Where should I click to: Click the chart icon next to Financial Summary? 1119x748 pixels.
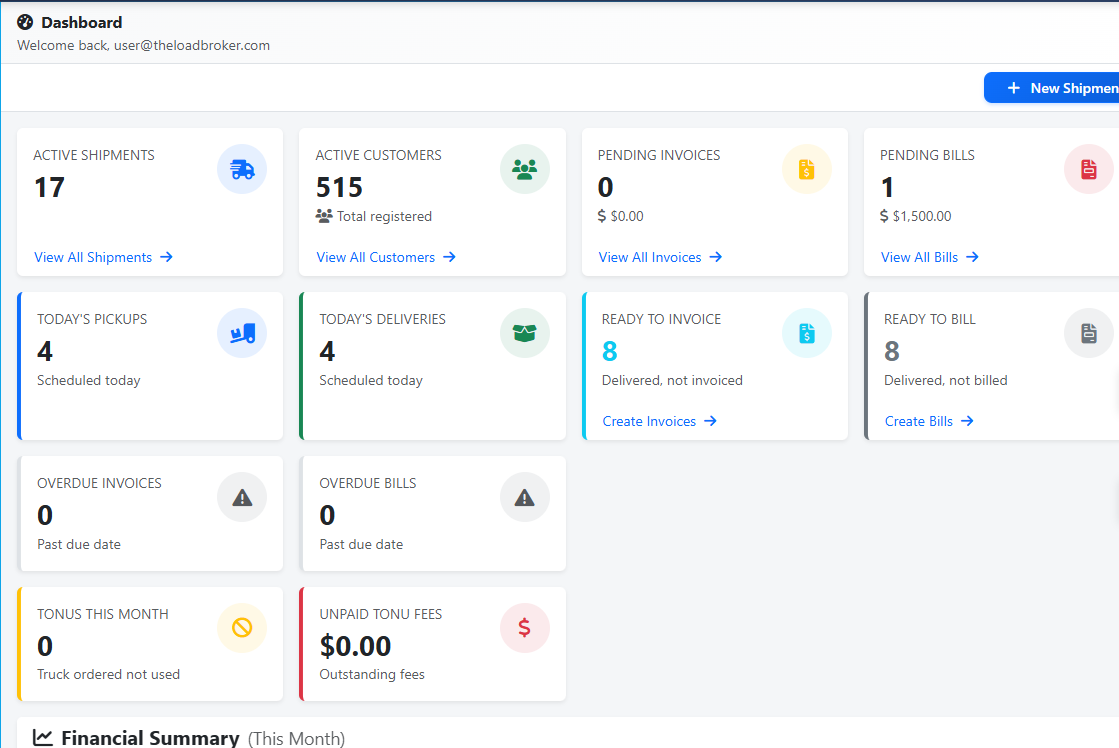(x=42, y=737)
